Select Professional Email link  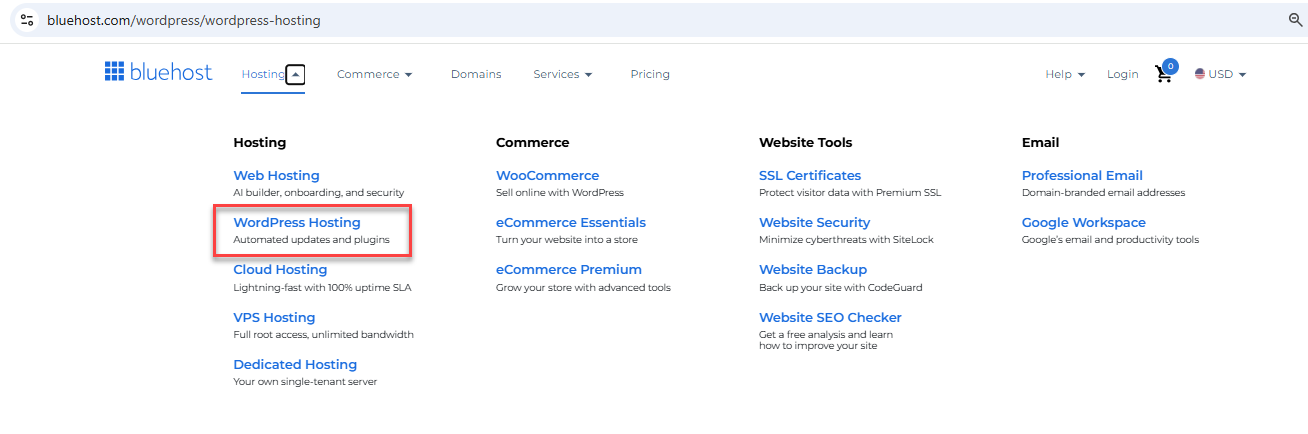coord(1082,175)
